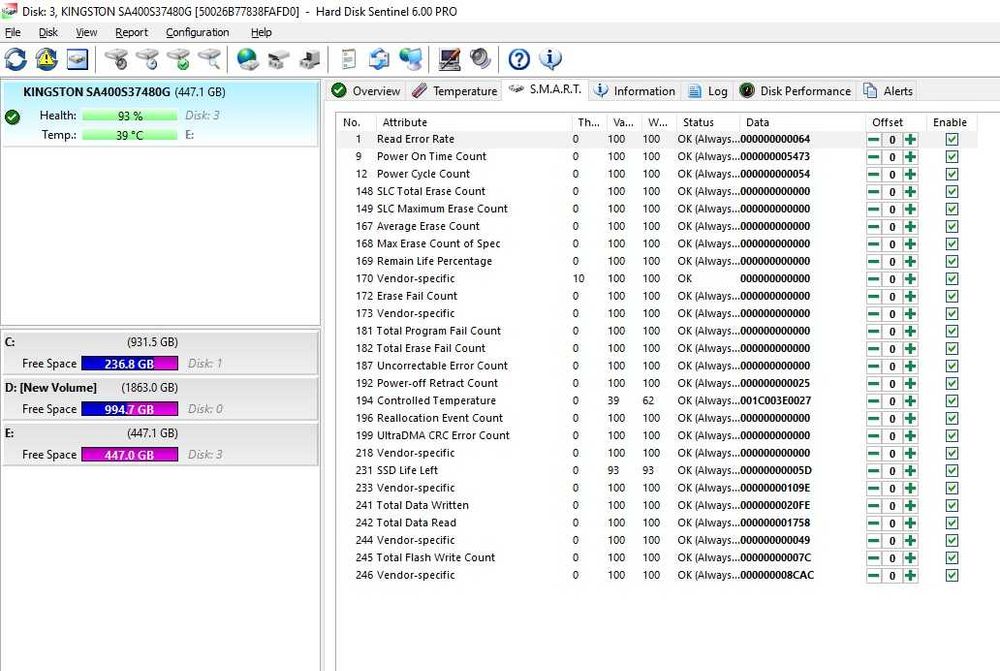Toggle Enable checkbox for Average Erase Count
The width and height of the screenshot is (1000, 671).
952,226
